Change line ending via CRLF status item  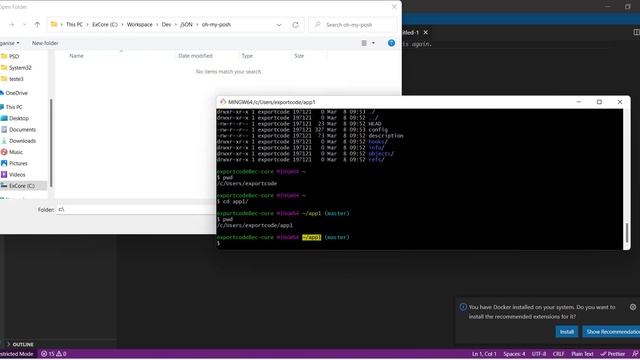tap(558, 354)
